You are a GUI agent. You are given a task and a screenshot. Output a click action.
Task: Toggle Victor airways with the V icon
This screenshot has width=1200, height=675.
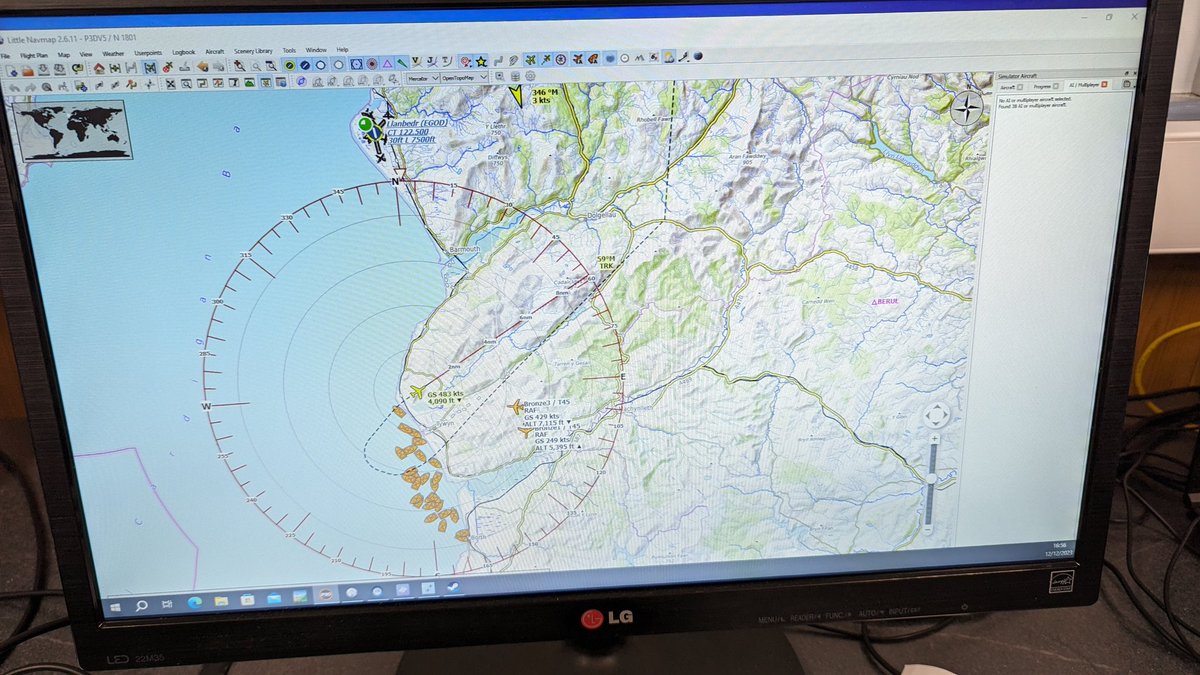[x=416, y=63]
